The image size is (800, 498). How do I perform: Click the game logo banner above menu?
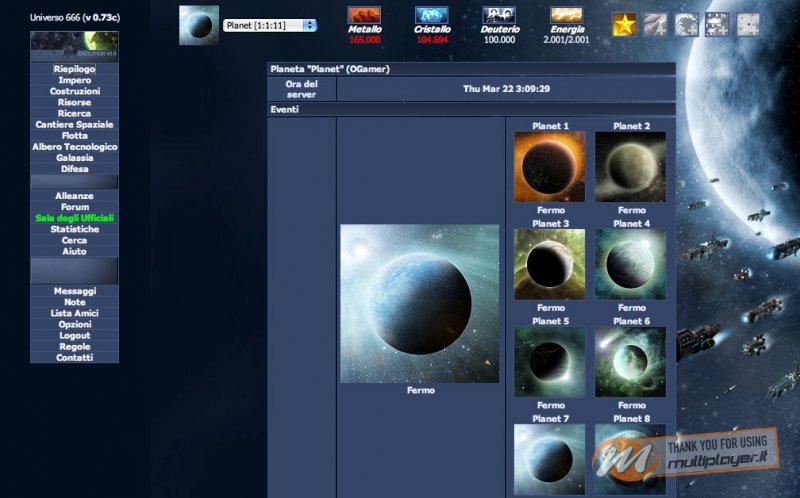click(74, 46)
